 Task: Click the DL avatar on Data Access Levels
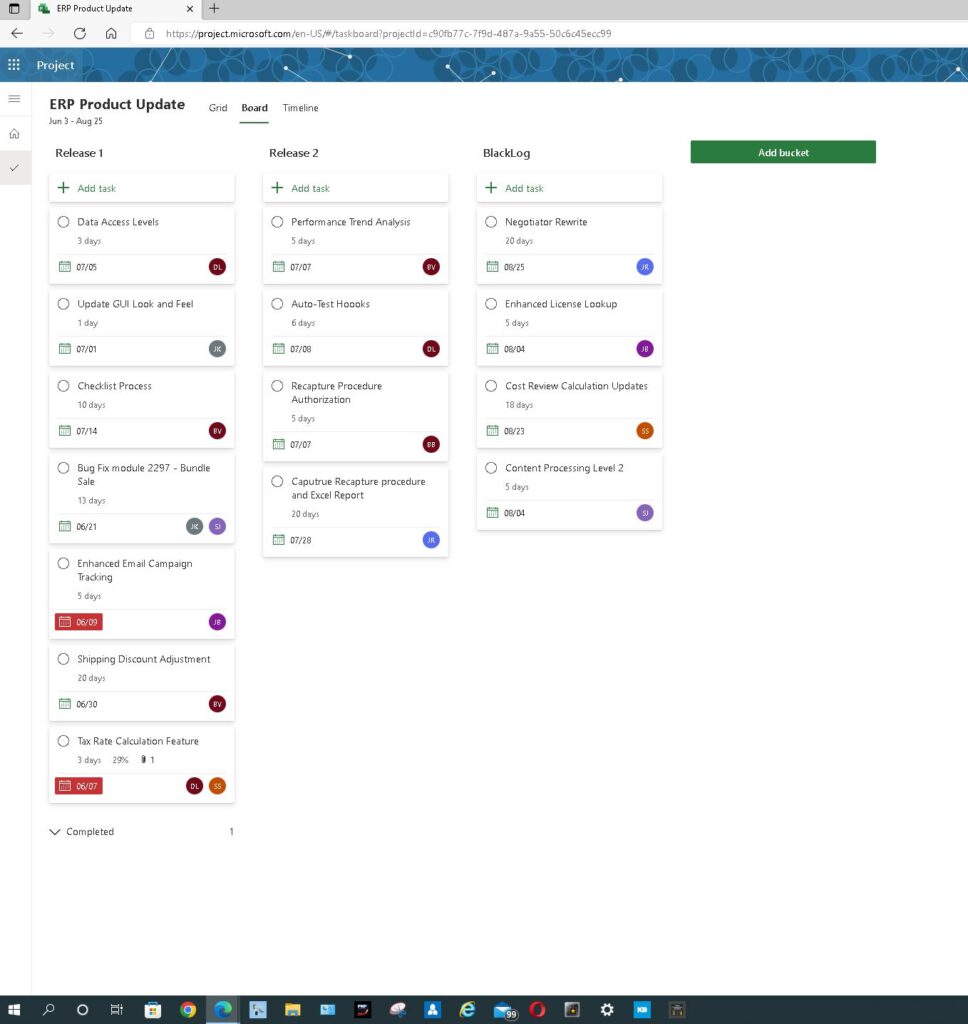coord(217,267)
